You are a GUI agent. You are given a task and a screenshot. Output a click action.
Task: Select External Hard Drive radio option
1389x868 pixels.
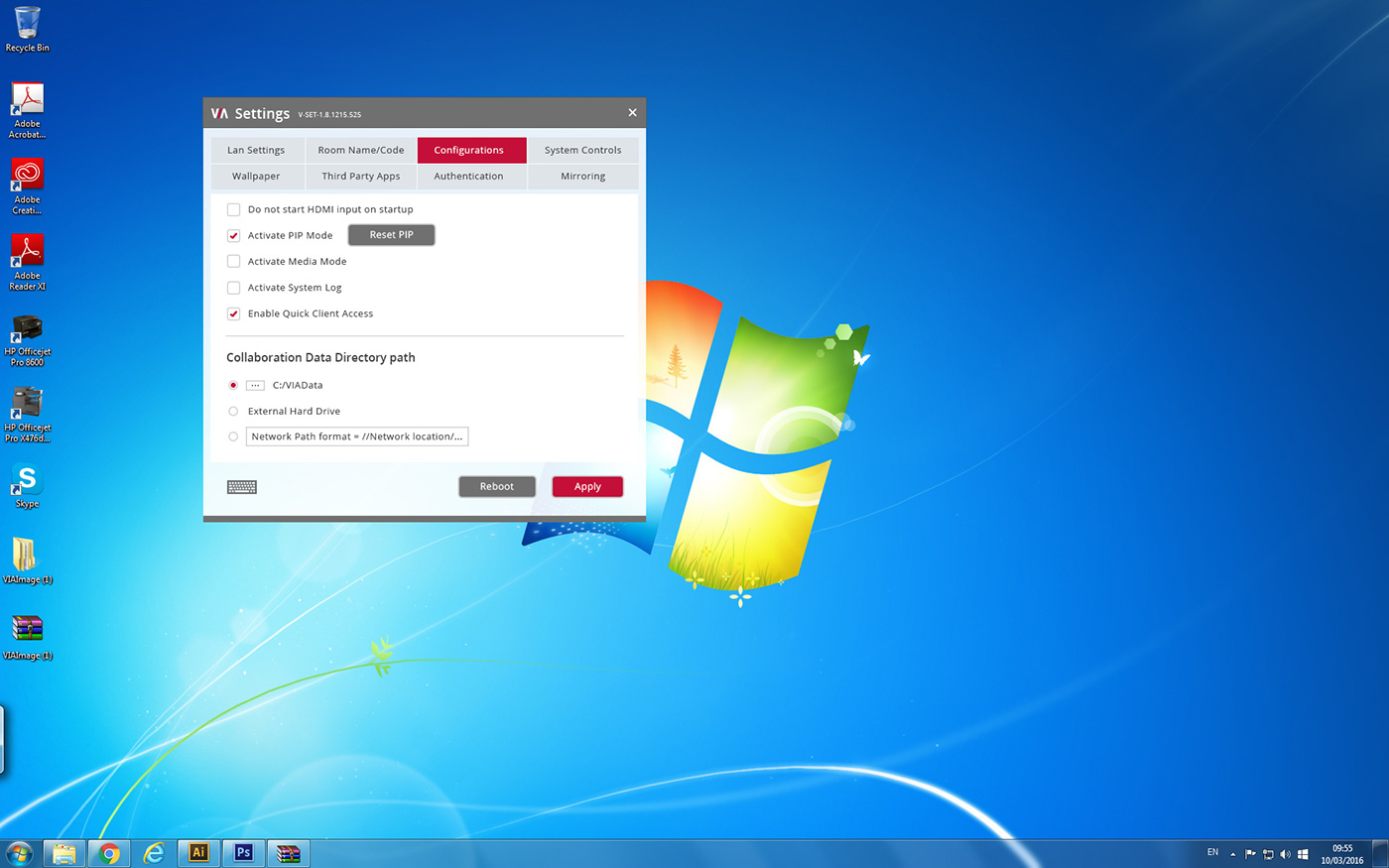coord(233,411)
